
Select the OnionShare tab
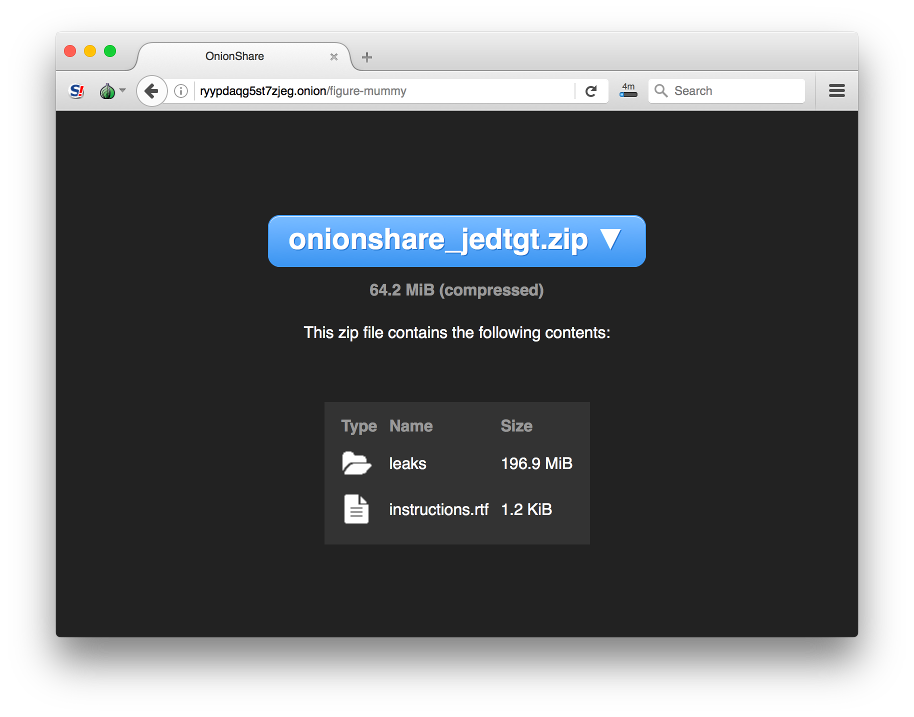[244, 57]
